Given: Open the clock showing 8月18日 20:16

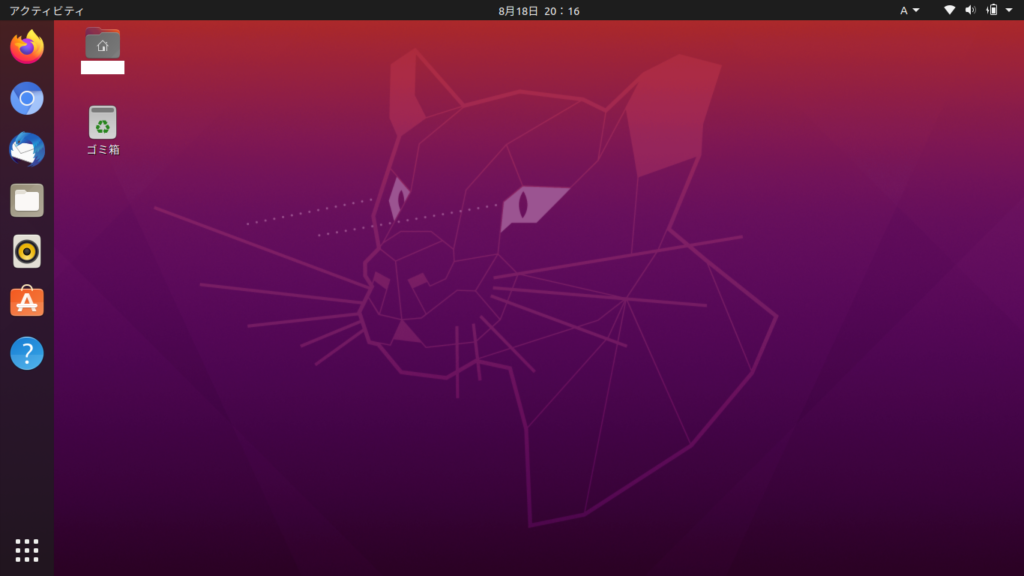Looking at the screenshot, I should (539, 10).
